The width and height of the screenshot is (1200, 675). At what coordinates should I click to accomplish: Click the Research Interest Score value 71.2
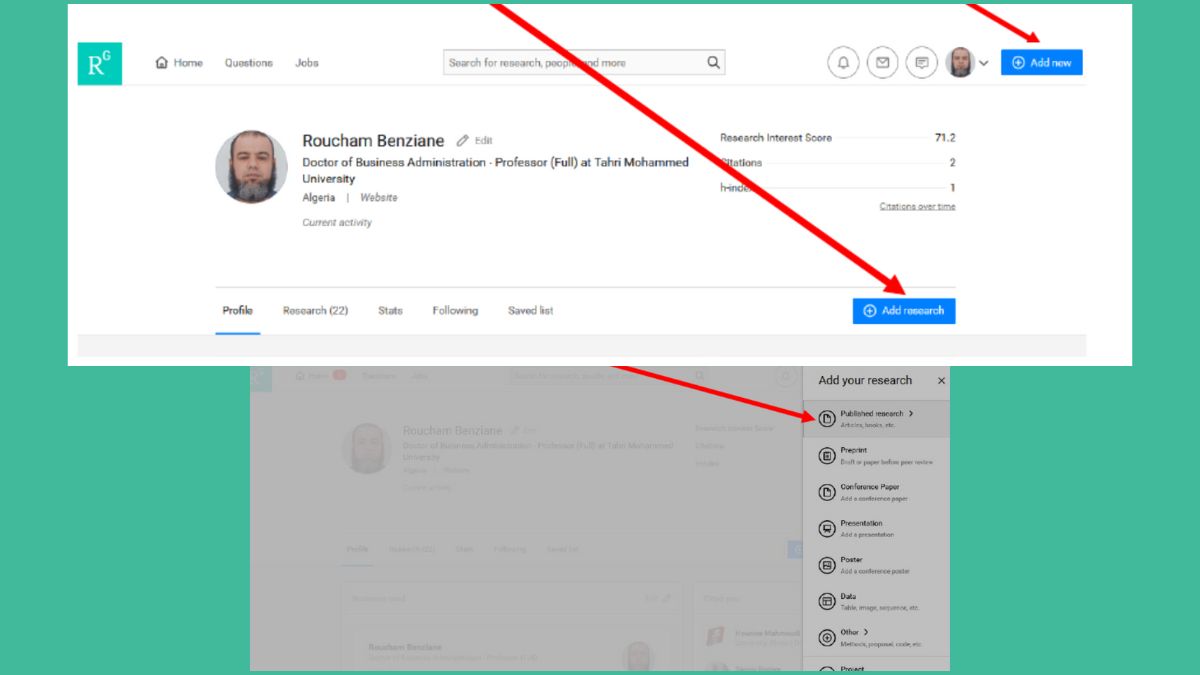(x=945, y=138)
